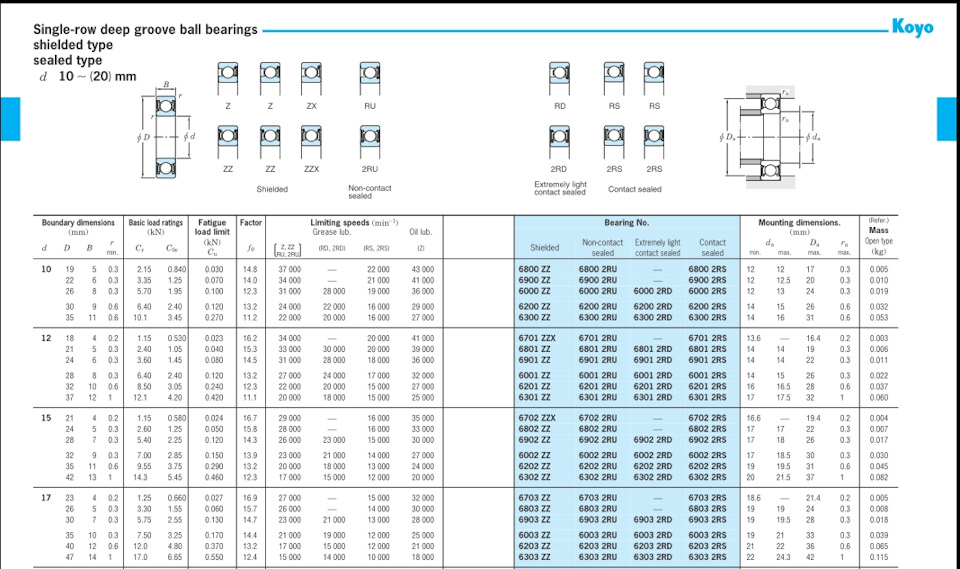The width and height of the screenshot is (960, 569).
Task: Click the Koyo logo
Action: (912, 27)
